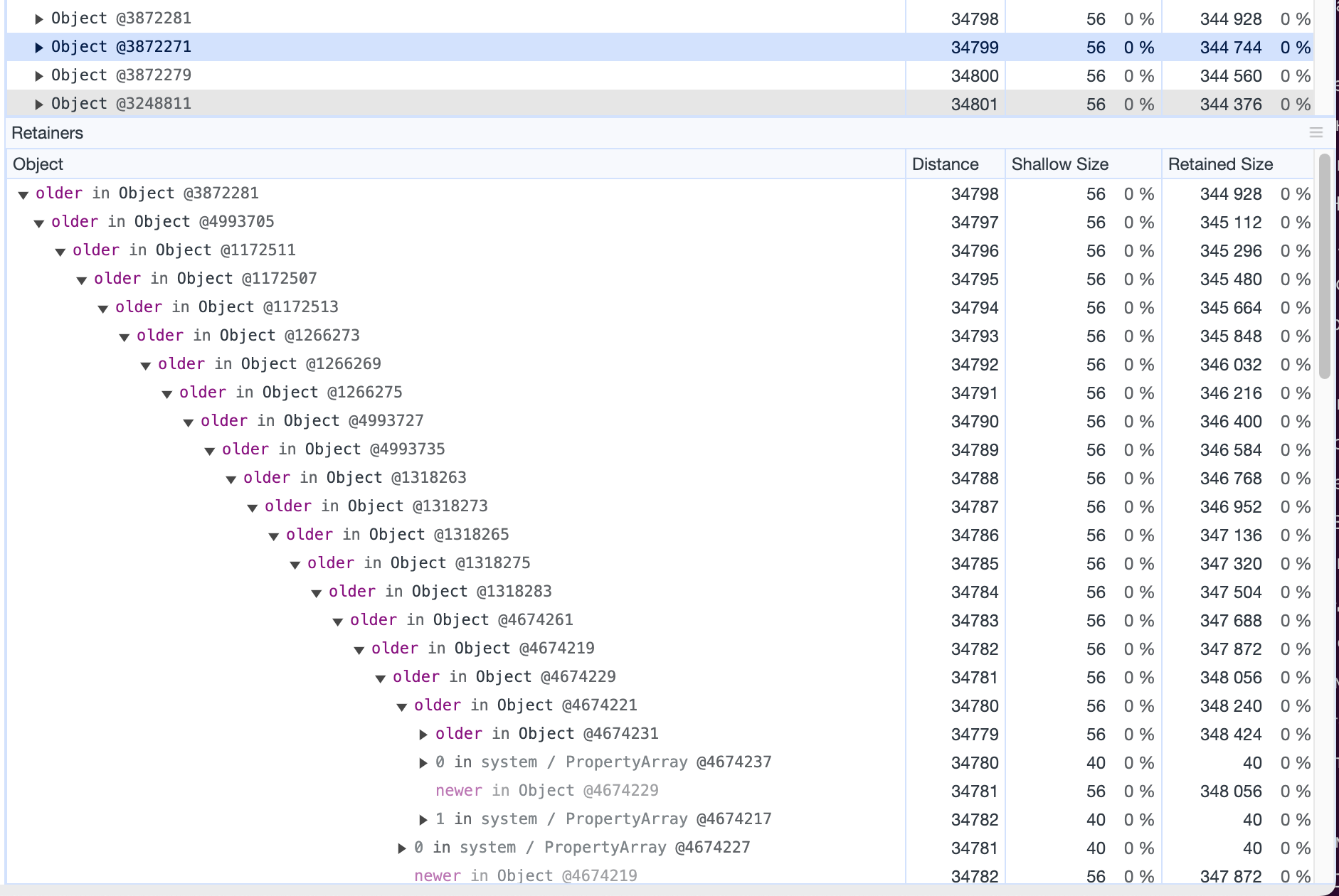Collapse older in Object @3872281 retainer
Viewport: 1339px width, 896px height.
(23, 195)
